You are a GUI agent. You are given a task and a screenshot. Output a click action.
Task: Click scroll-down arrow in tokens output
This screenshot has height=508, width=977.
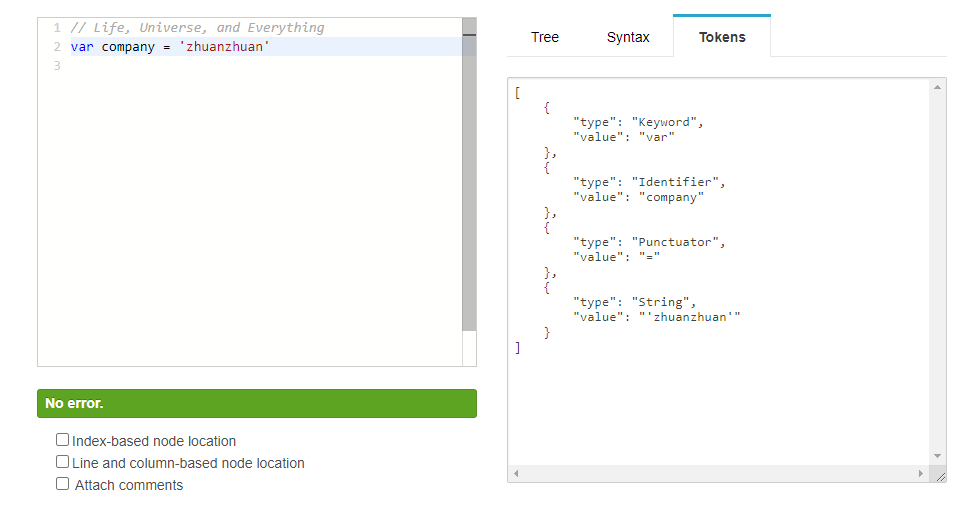click(x=938, y=456)
